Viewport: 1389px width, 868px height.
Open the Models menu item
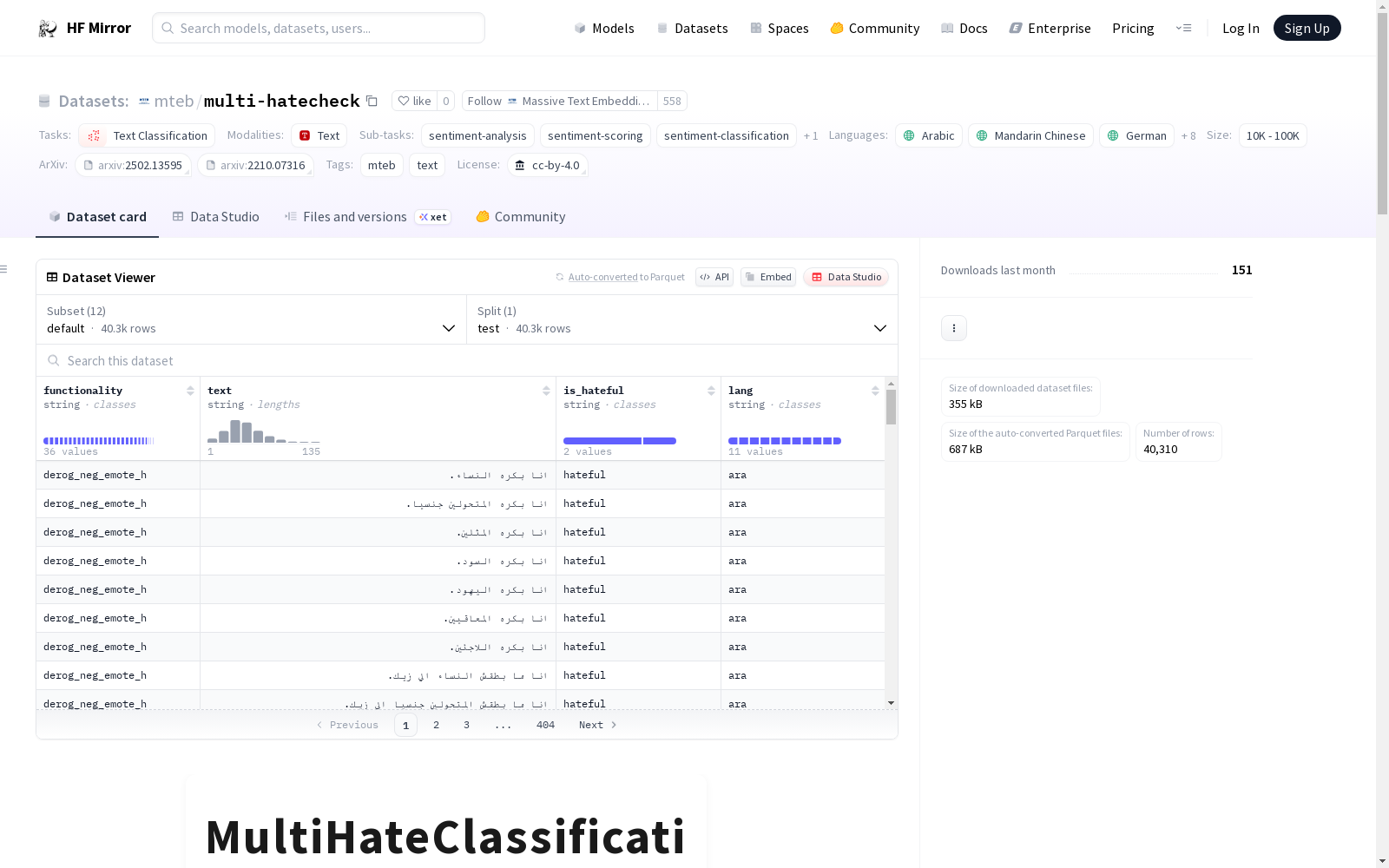604,28
